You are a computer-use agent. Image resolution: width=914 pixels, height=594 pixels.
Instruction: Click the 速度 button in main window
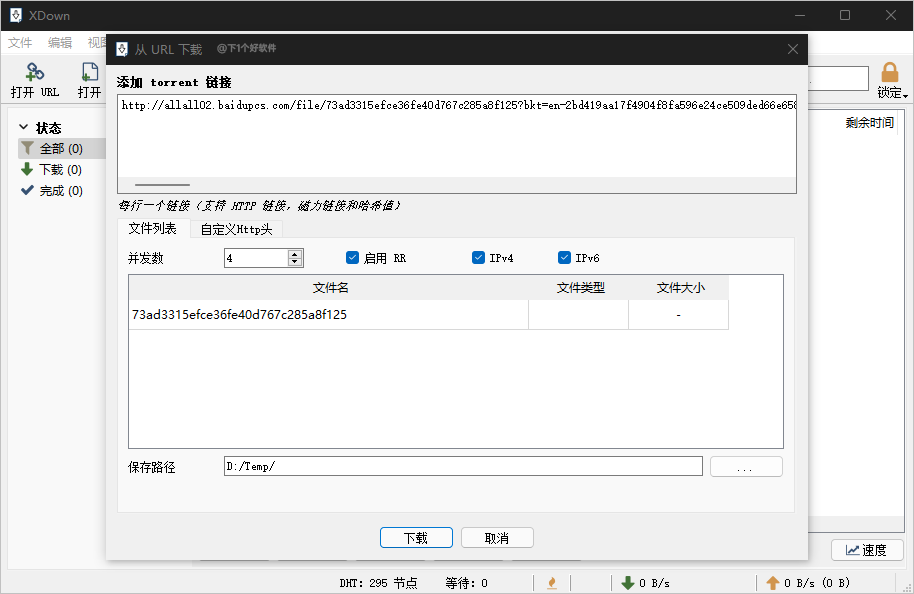[867, 550]
